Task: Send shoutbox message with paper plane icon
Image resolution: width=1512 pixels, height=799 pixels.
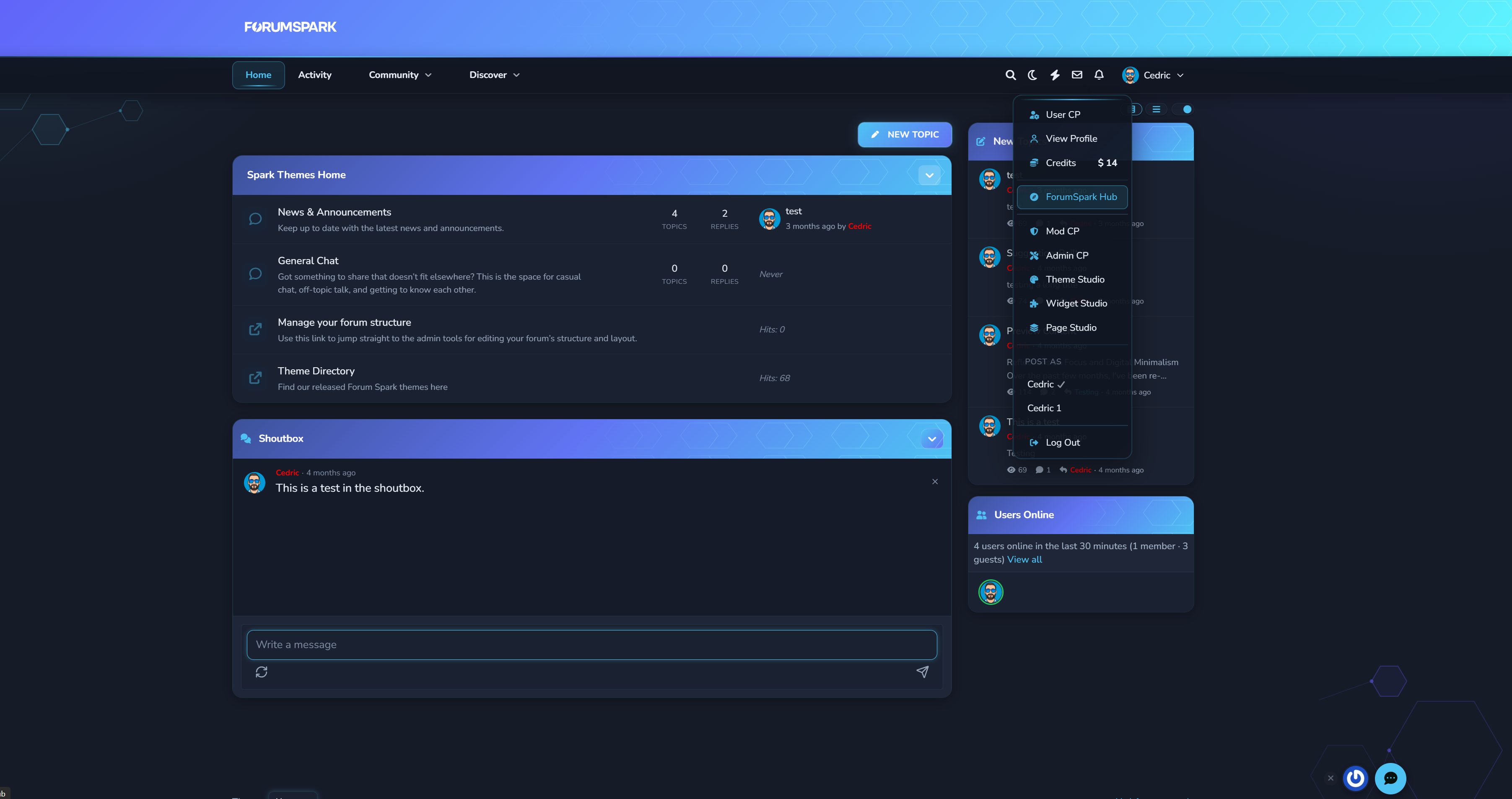Action: pyautogui.click(x=922, y=672)
